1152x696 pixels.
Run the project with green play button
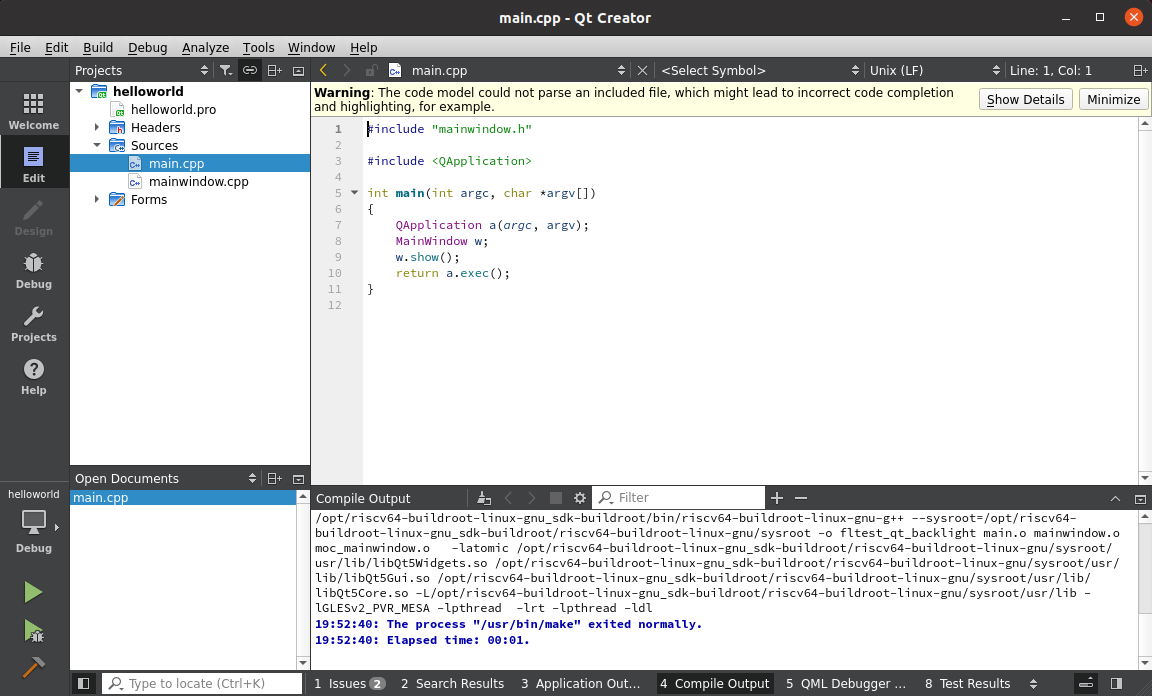point(33,592)
